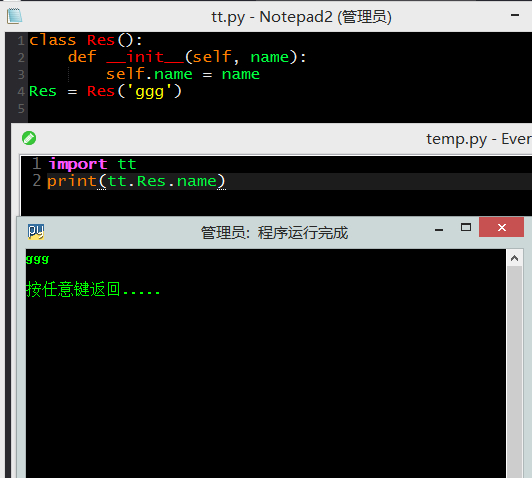Minimize the tt.py Notepad2 window

pos(515,15)
